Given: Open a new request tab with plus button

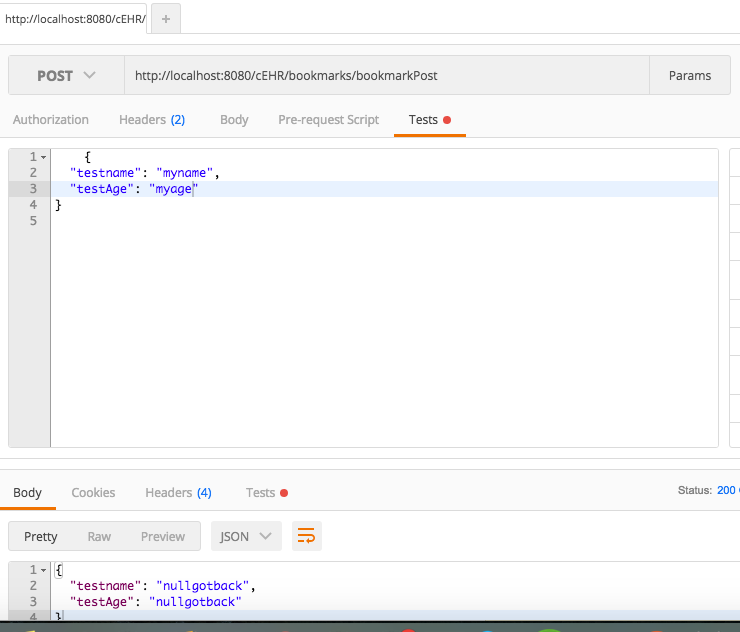Looking at the screenshot, I should (x=165, y=19).
